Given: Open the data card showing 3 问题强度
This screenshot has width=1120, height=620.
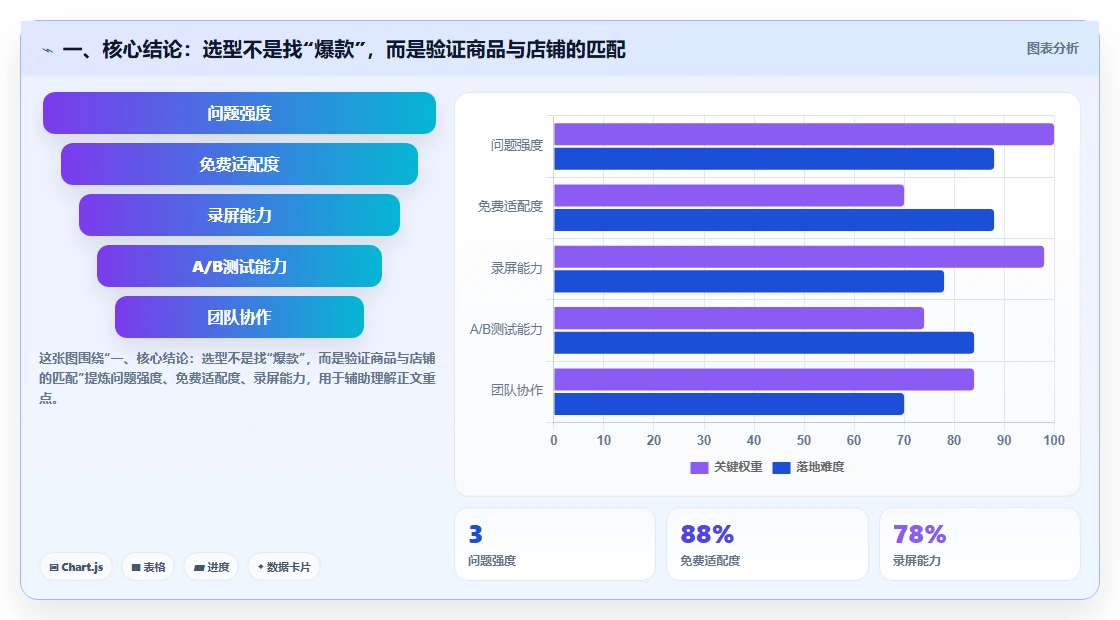Looking at the screenshot, I should (555, 544).
